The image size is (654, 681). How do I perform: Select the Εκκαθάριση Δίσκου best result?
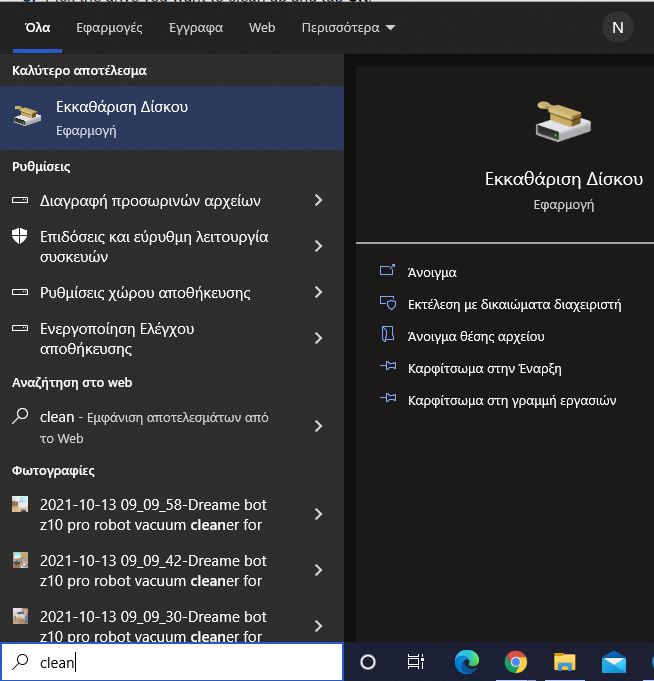click(172, 118)
